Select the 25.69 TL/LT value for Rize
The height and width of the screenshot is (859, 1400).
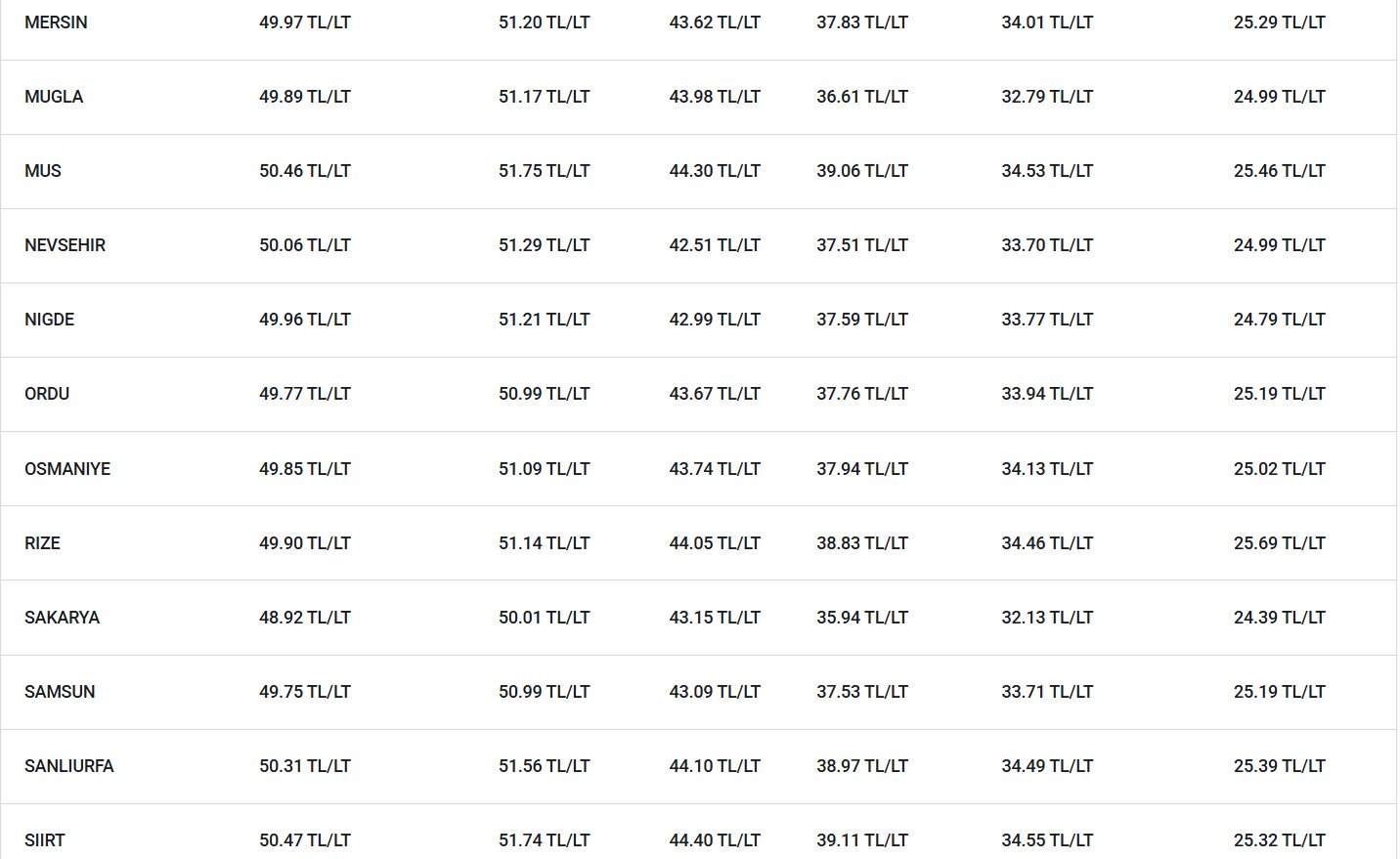click(1280, 543)
